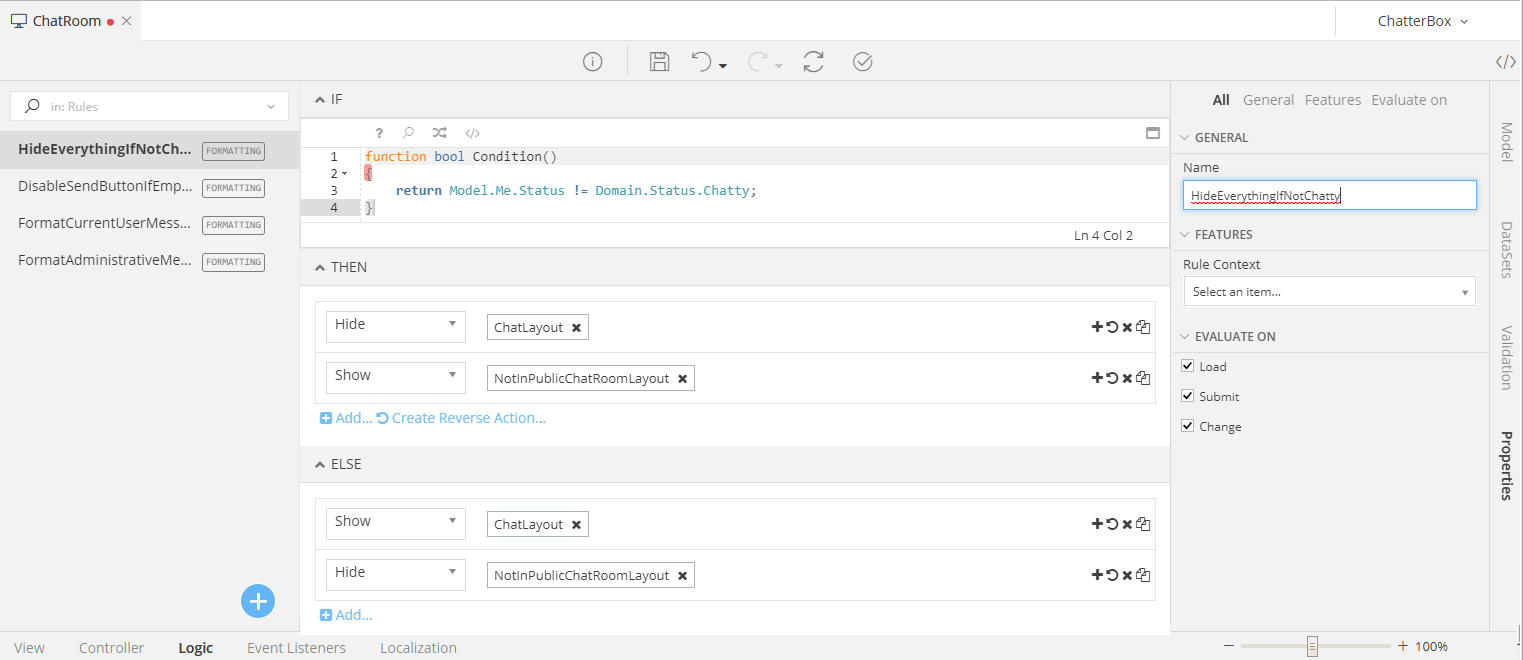The image size is (1523, 660).
Task: Collapse the THEN section
Action: 320,267
